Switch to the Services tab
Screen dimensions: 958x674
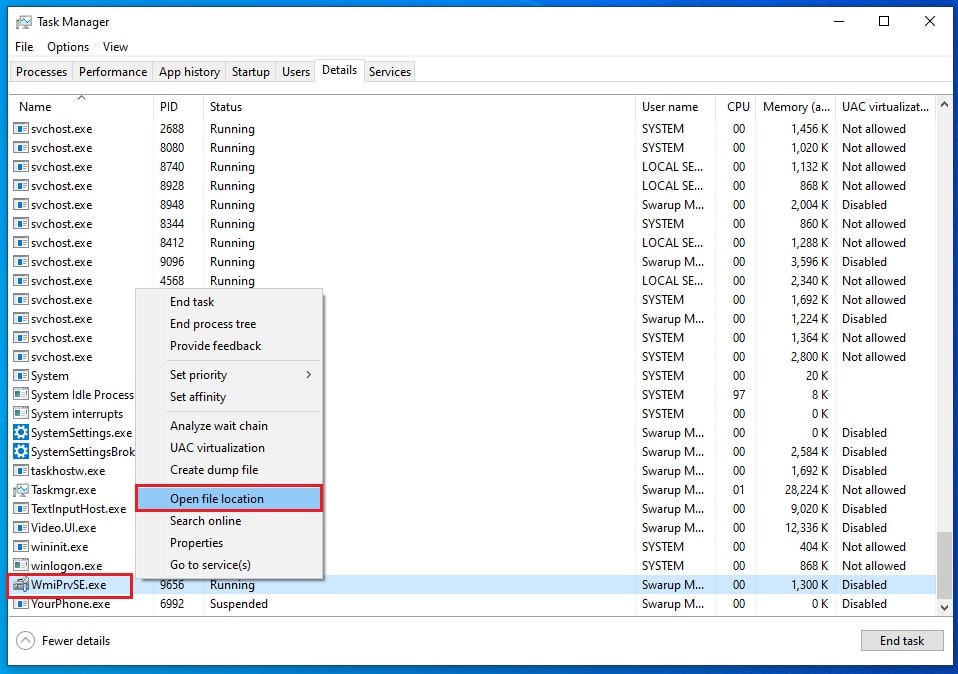click(390, 71)
